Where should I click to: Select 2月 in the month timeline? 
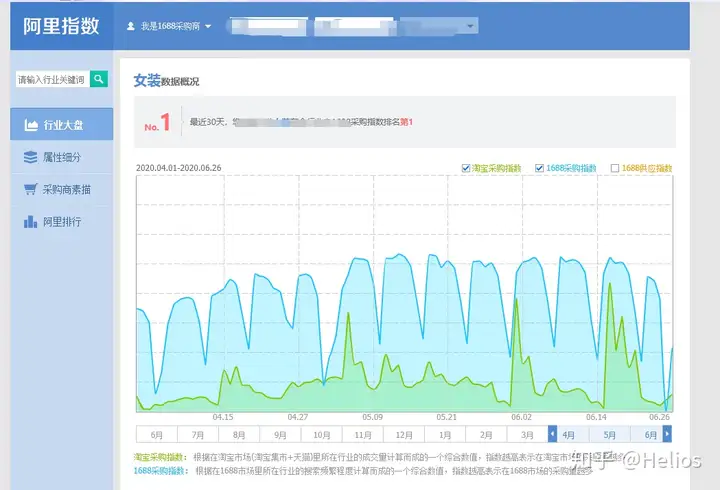tap(486, 435)
